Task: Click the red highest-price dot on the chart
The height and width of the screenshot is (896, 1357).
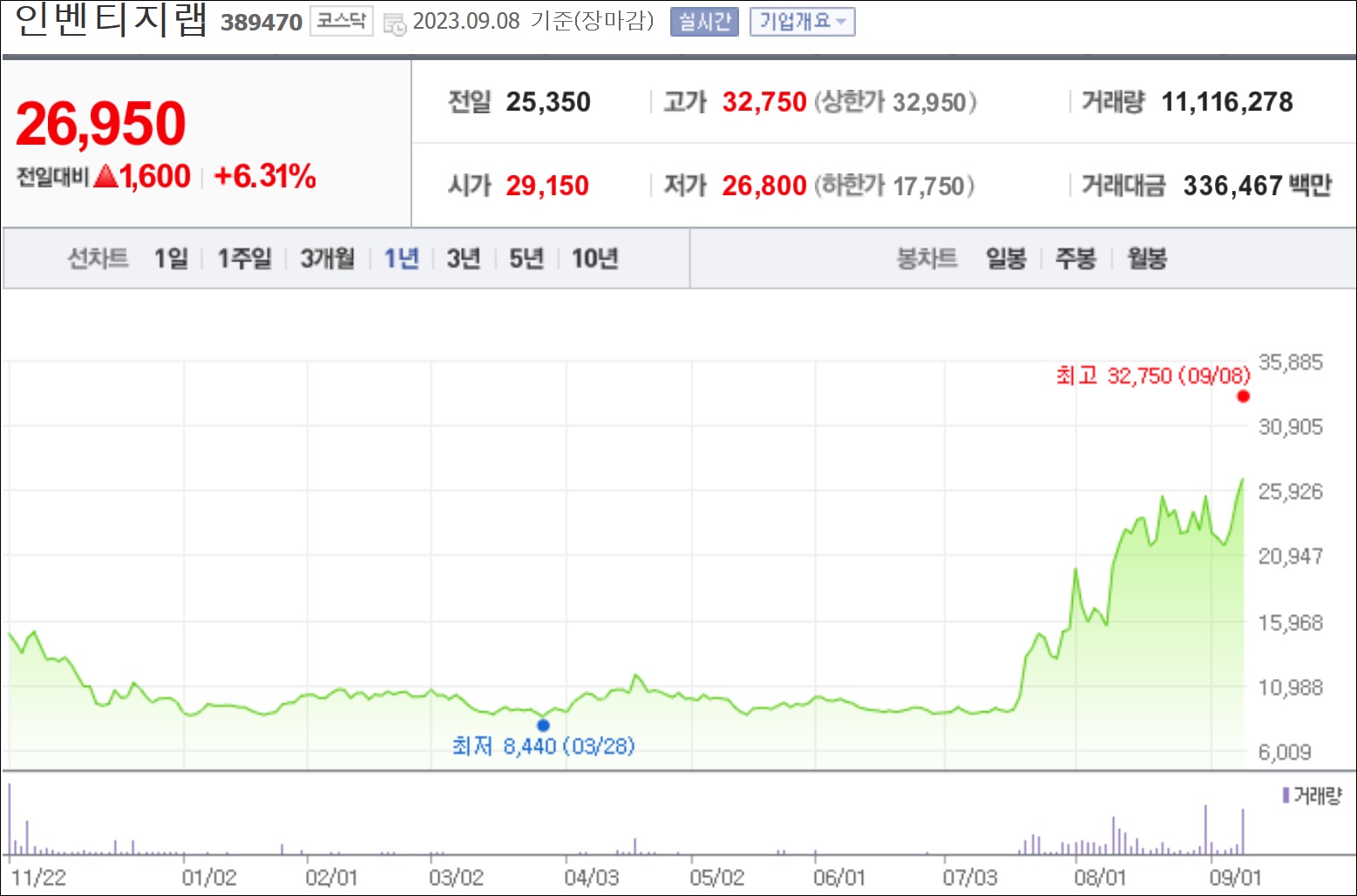Action: click(1243, 397)
